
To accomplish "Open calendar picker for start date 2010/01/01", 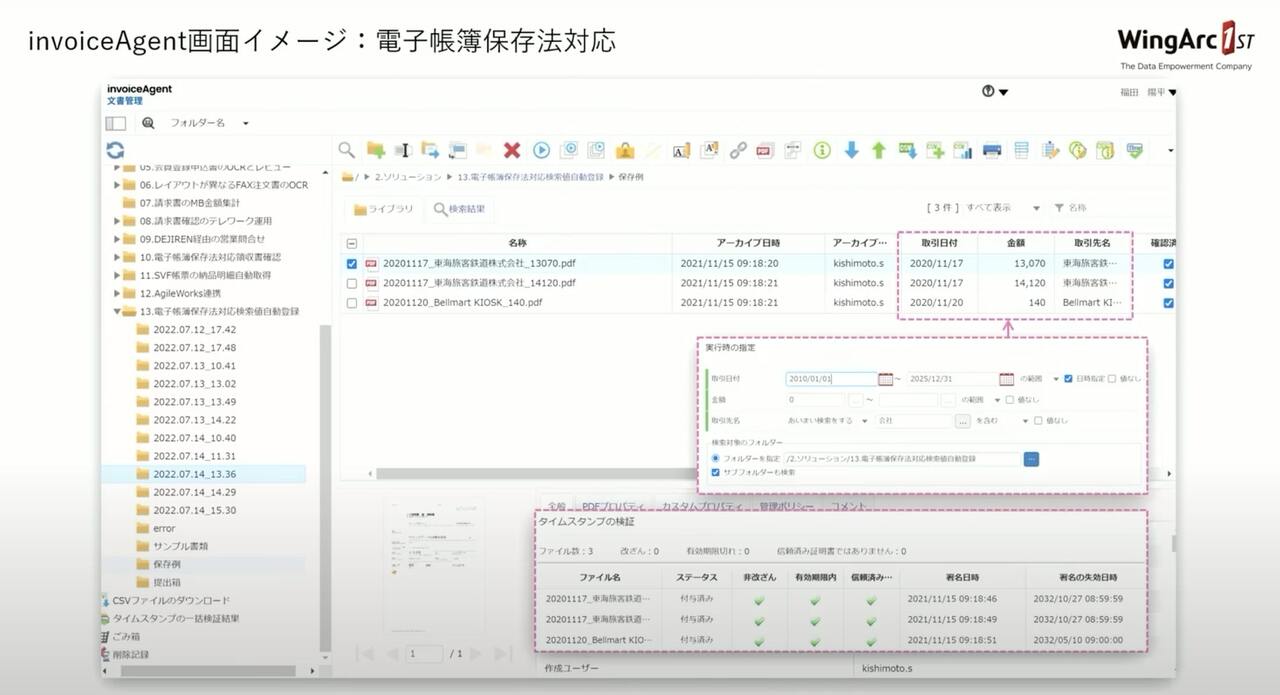I will [885, 379].
